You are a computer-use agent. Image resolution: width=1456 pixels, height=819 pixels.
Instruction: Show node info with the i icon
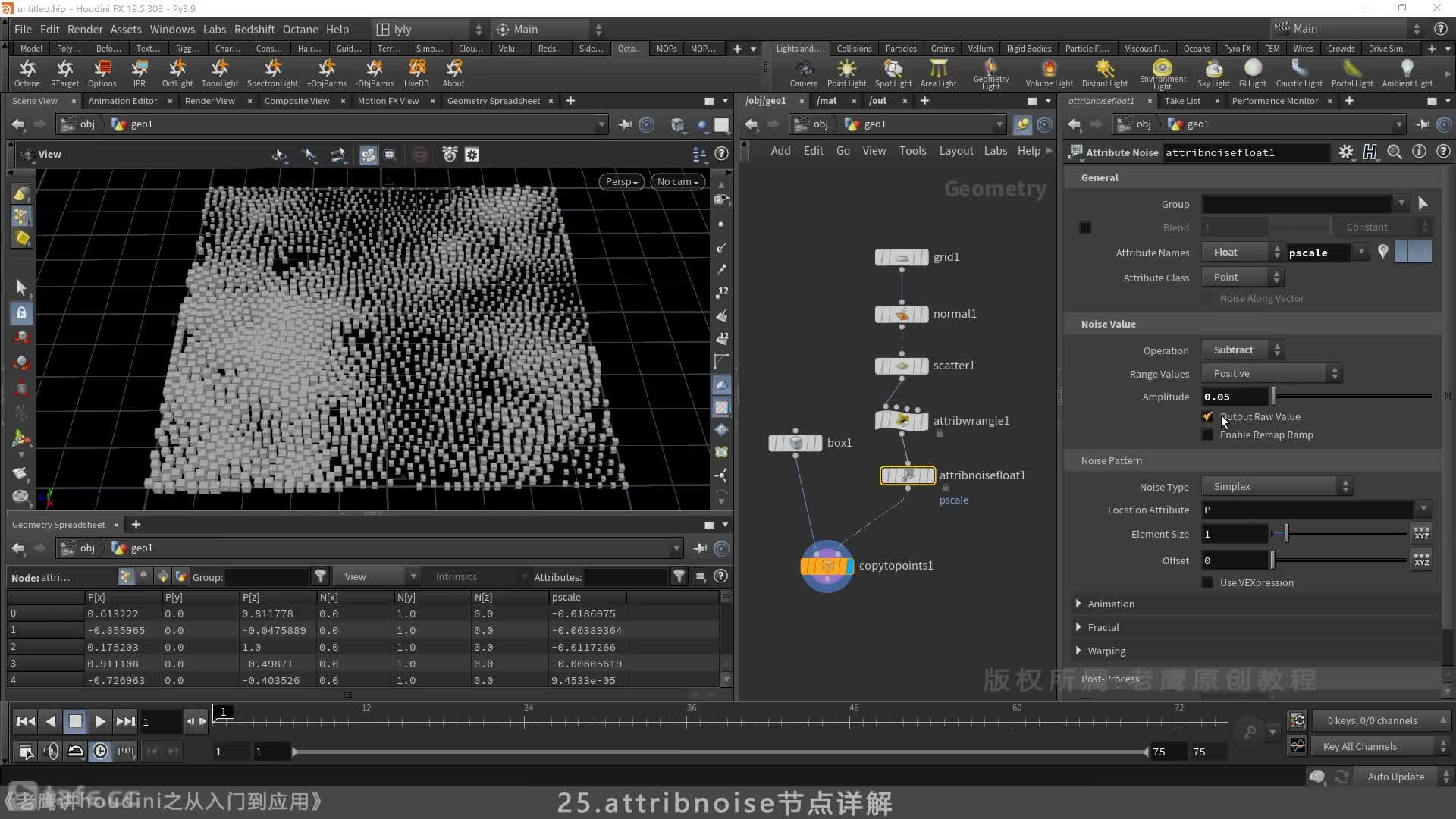click(x=1419, y=152)
